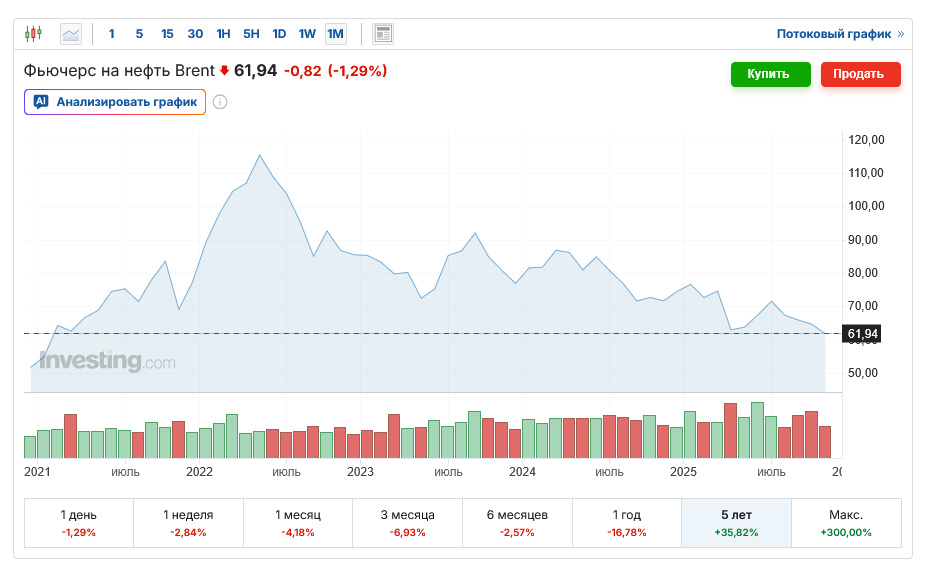Viewport: 937px width, 578px height.
Task: Click the info icon beside Анализировать график
Action: (x=220, y=102)
